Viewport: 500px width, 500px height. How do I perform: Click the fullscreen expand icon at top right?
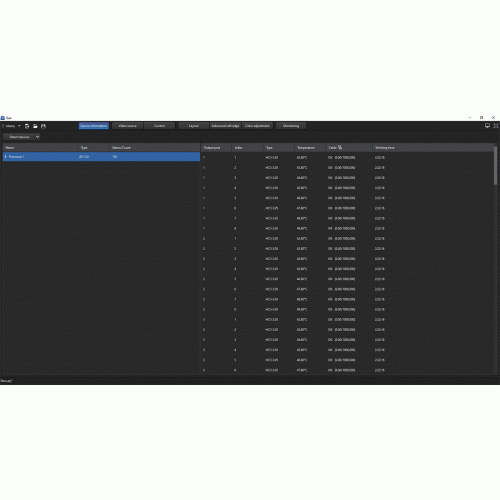click(x=496, y=126)
